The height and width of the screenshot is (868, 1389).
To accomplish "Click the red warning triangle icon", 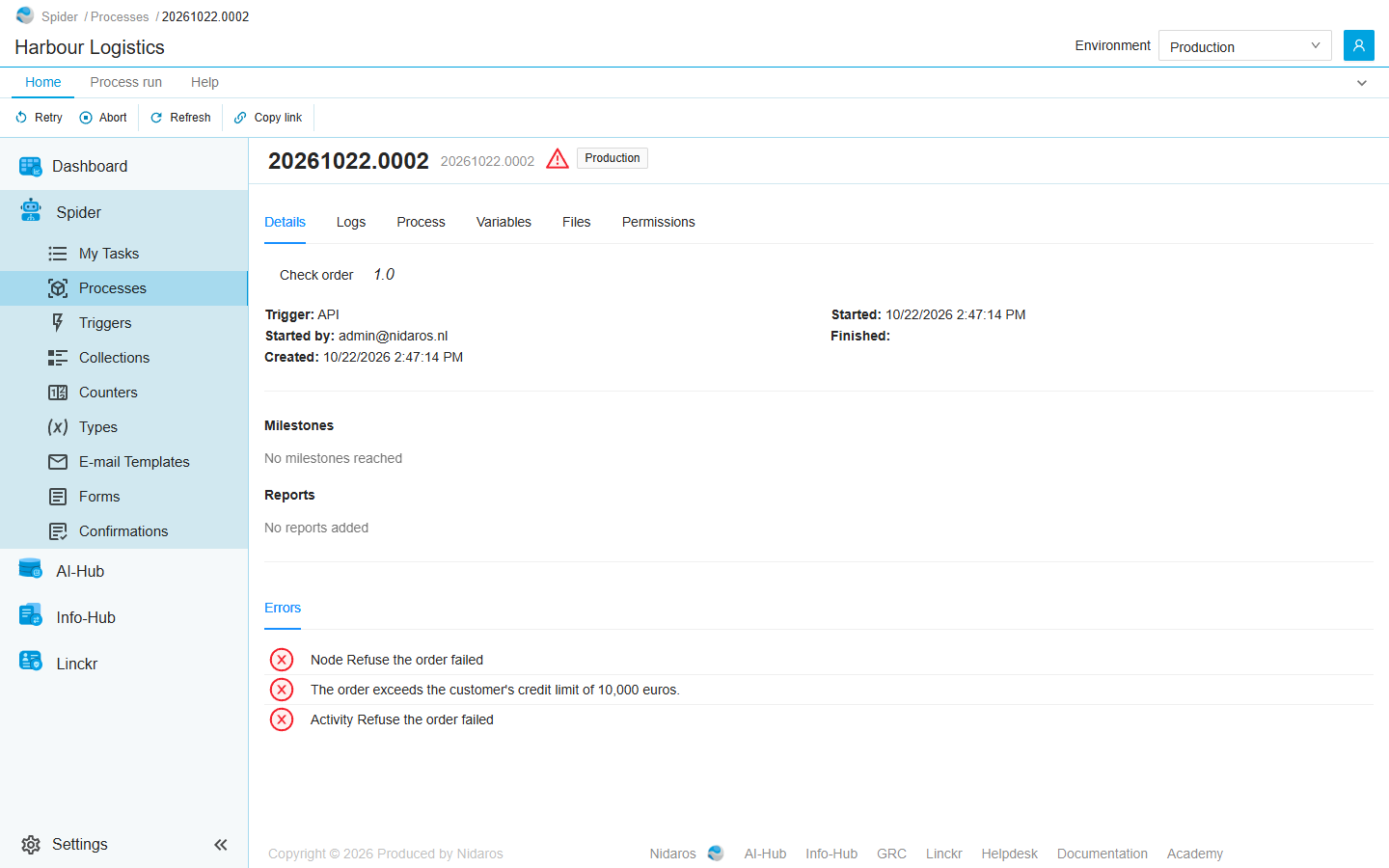I will [558, 159].
